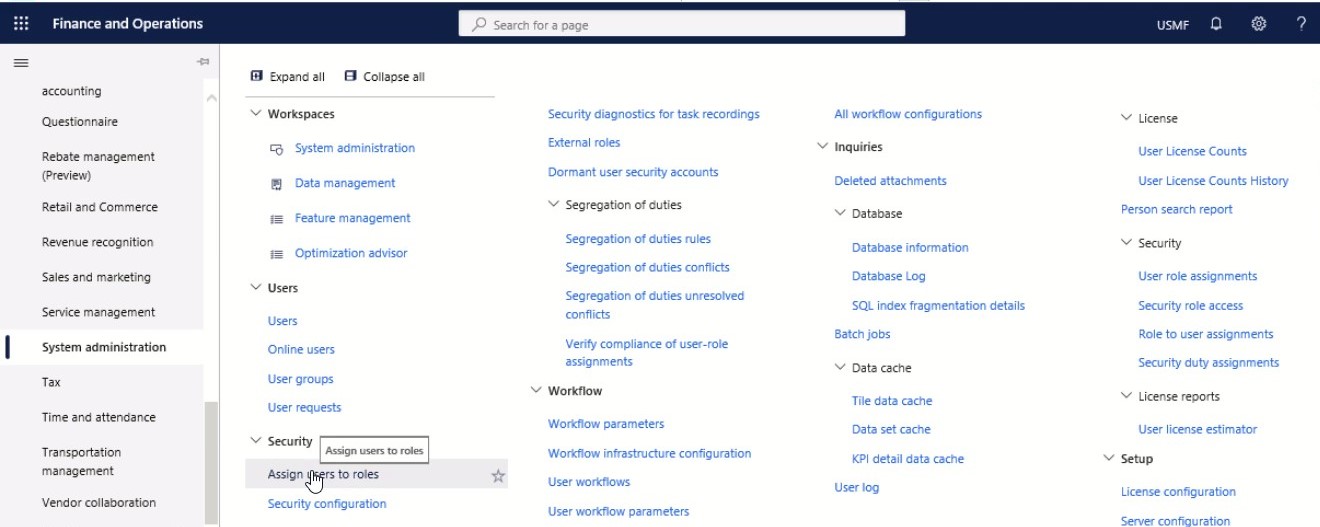Screen dimensions: 1320x527
Task: Open Tile data cache link
Action: click(892, 401)
